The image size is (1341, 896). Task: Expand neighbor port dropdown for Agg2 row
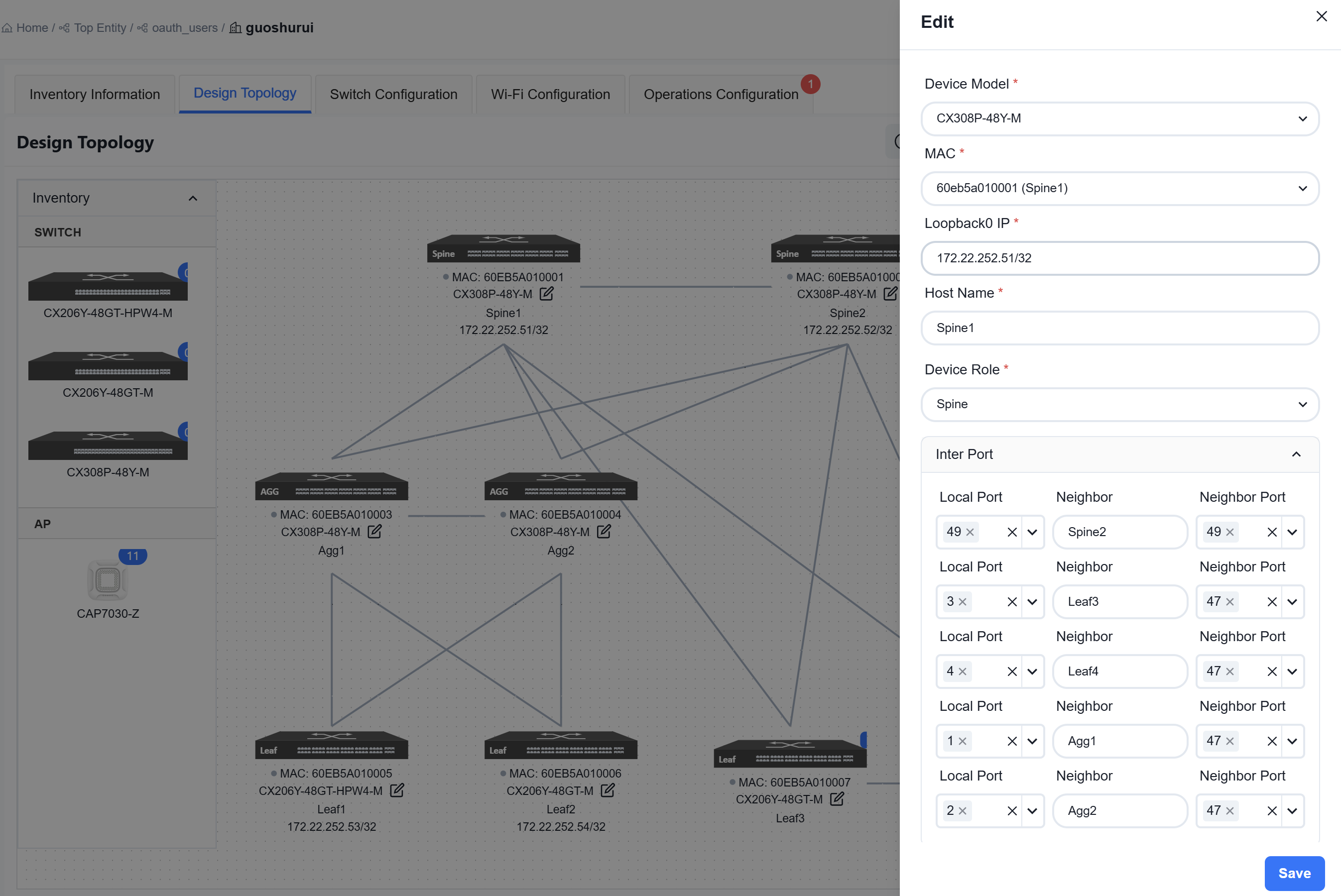coord(1292,811)
